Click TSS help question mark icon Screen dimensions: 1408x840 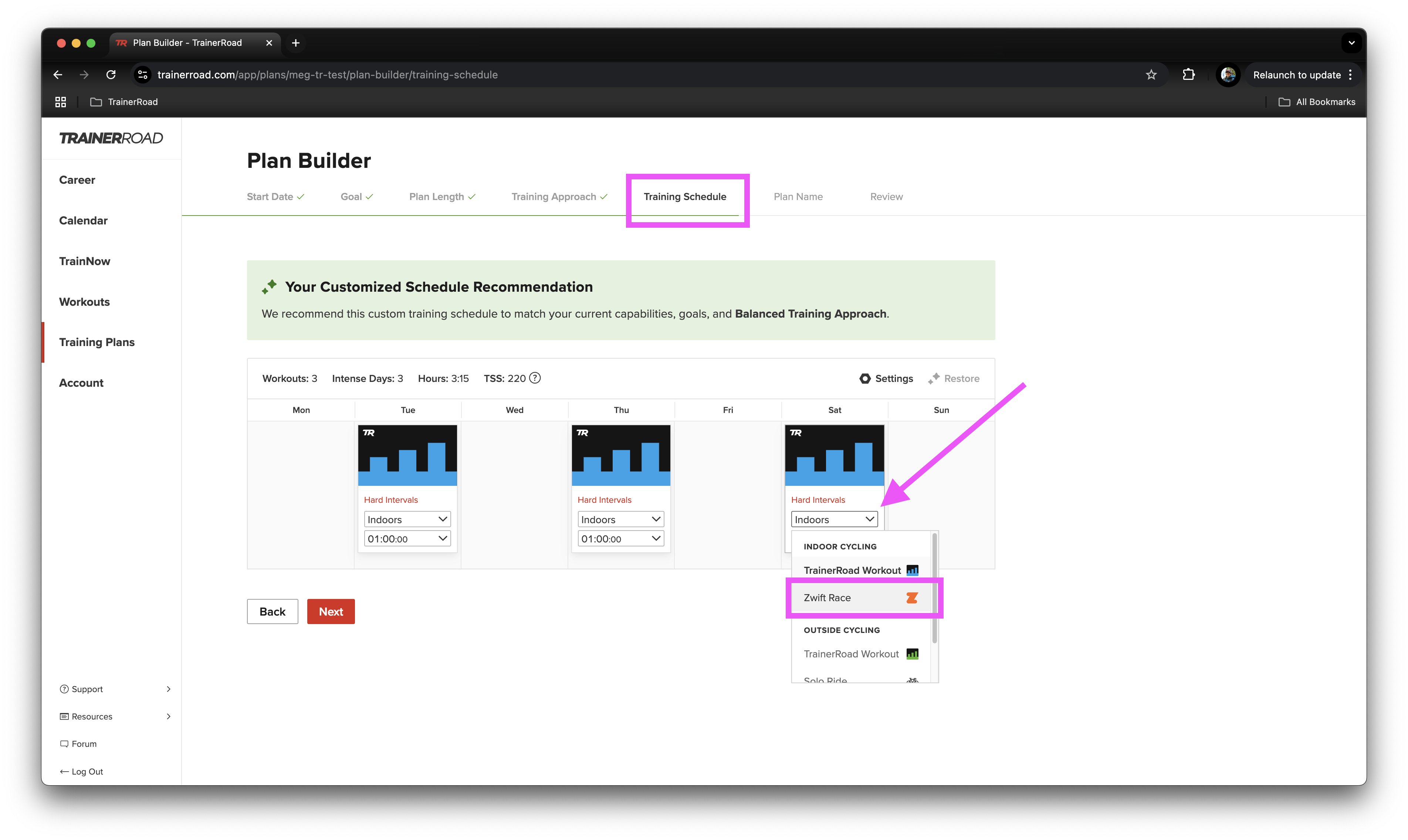(x=535, y=378)
